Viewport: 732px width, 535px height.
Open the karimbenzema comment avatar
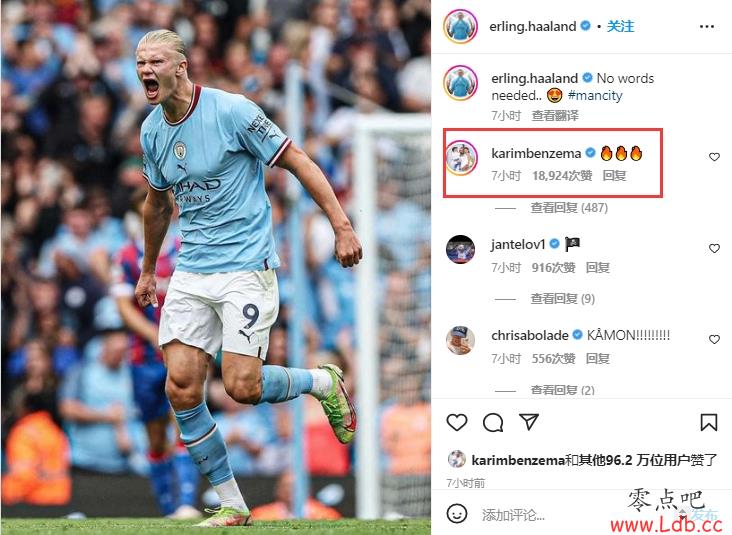461,159
